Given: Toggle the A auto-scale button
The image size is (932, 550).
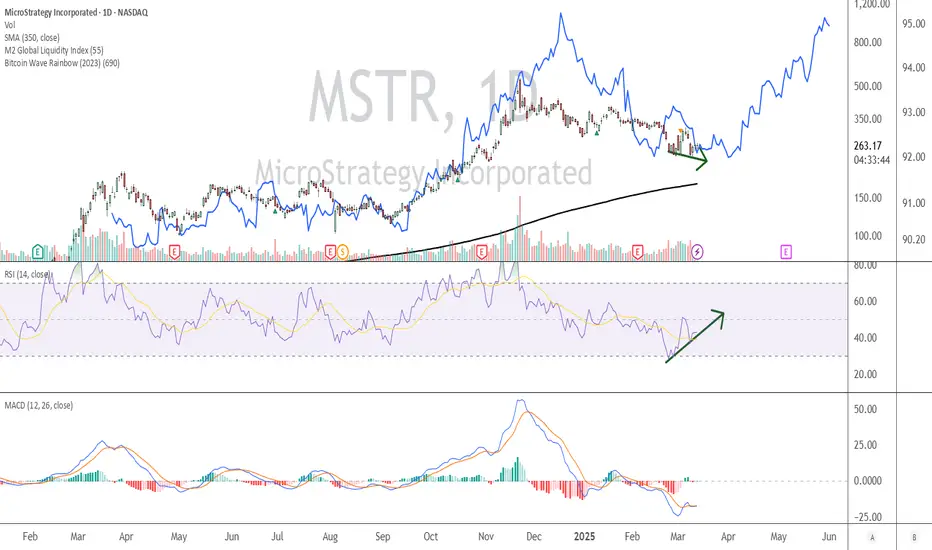Looking at the screenshot, I should [872, 538].
